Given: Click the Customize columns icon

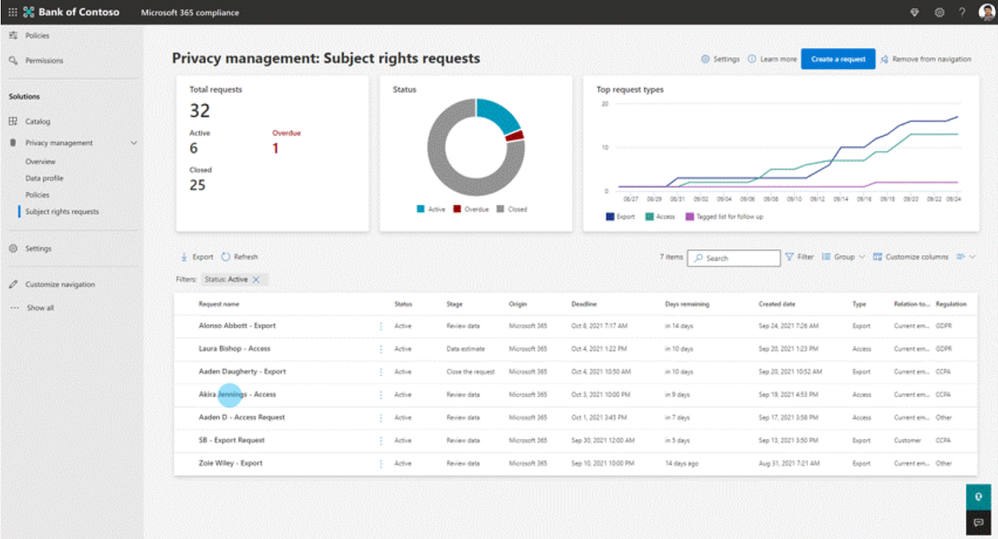Looking at the screenshot, I should [878, 257].
